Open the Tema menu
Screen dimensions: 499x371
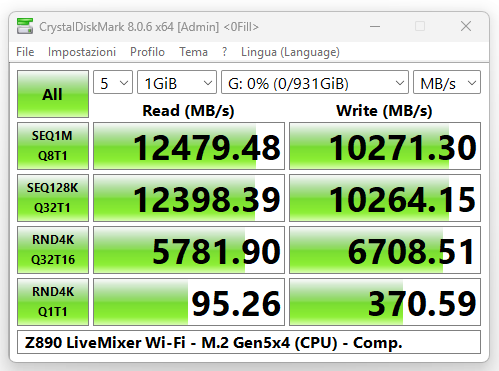point(193,52)
